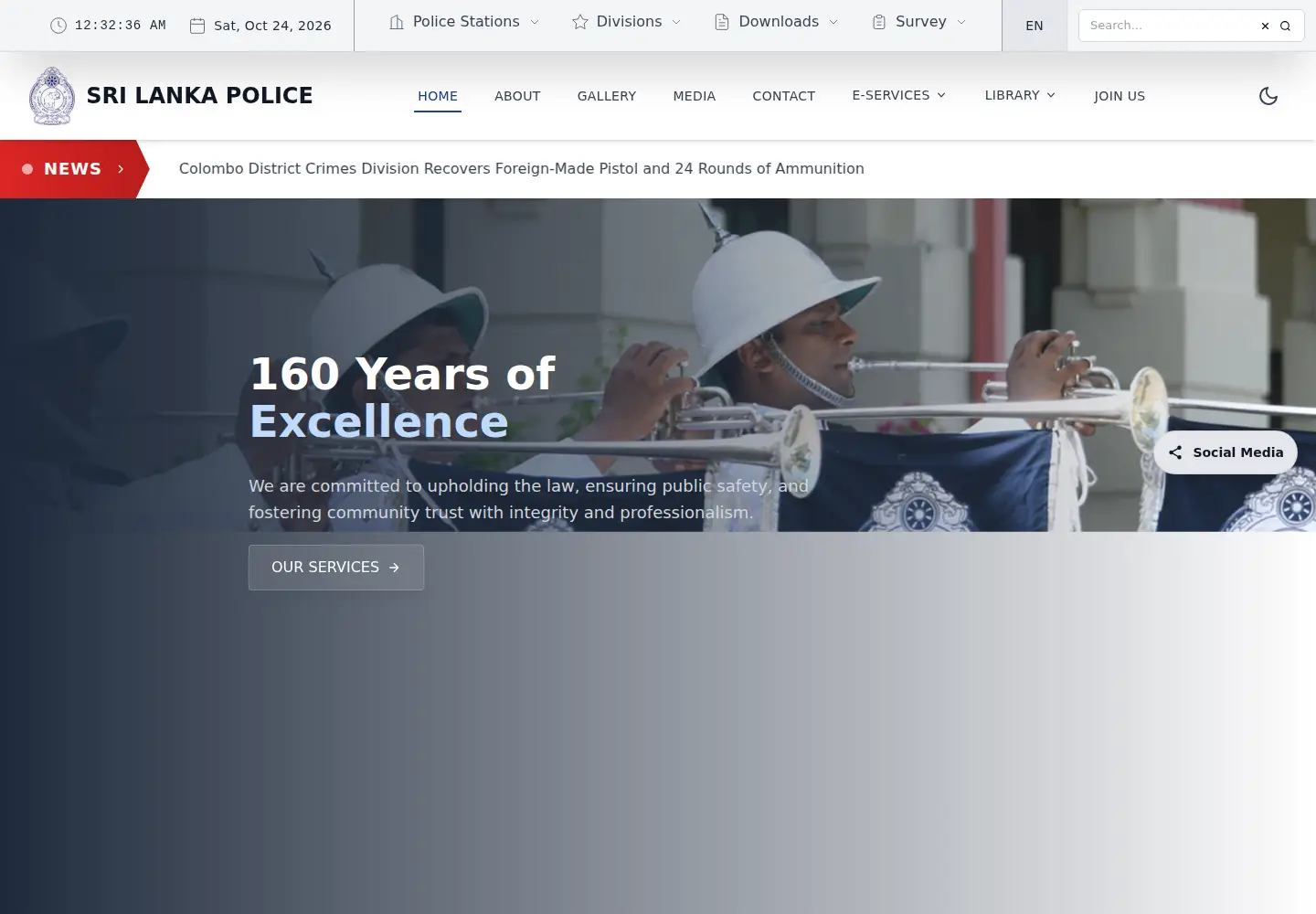Click the Our Services button
This screenshot has width=1316, height=914.
pyautogui.click(x=336, y=568)
